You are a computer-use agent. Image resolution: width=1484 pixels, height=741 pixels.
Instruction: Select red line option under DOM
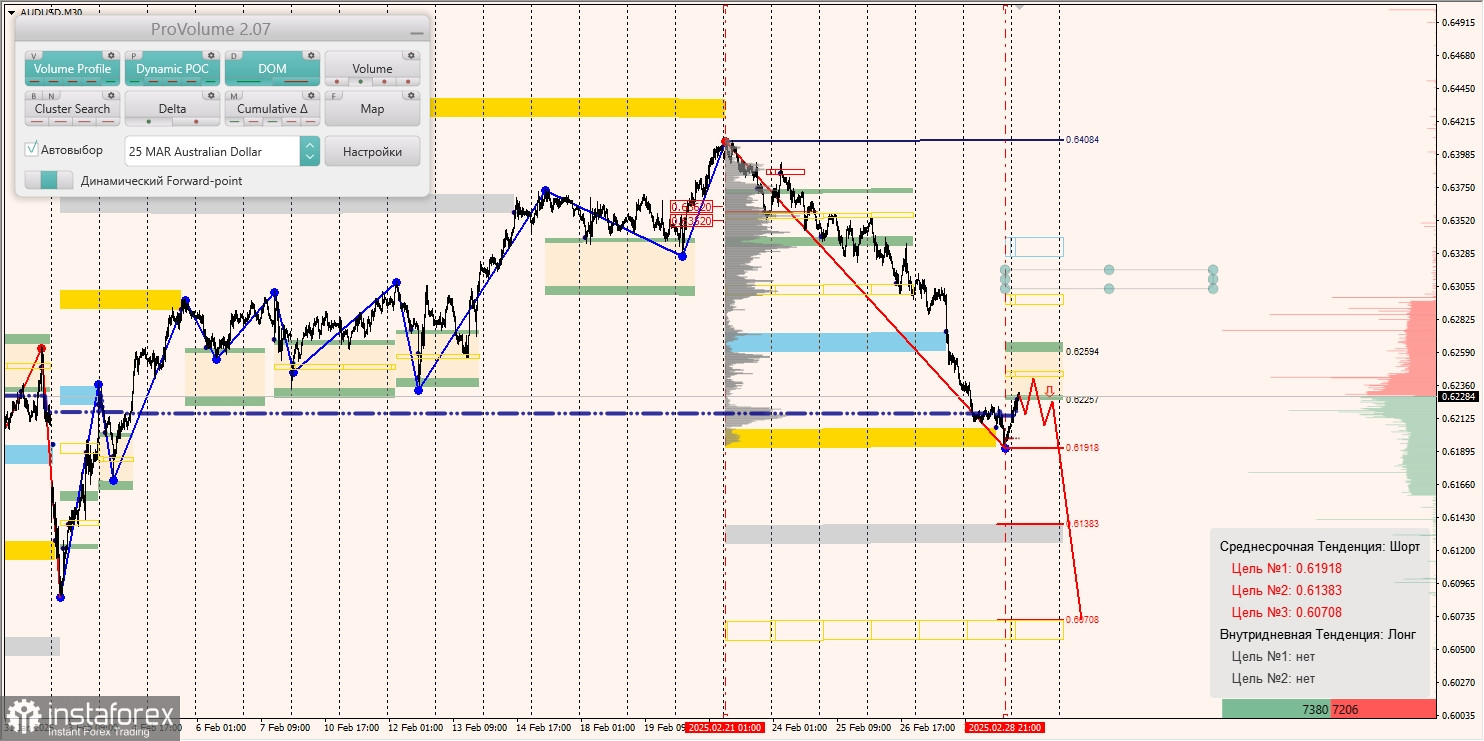(x=296, y=81)
